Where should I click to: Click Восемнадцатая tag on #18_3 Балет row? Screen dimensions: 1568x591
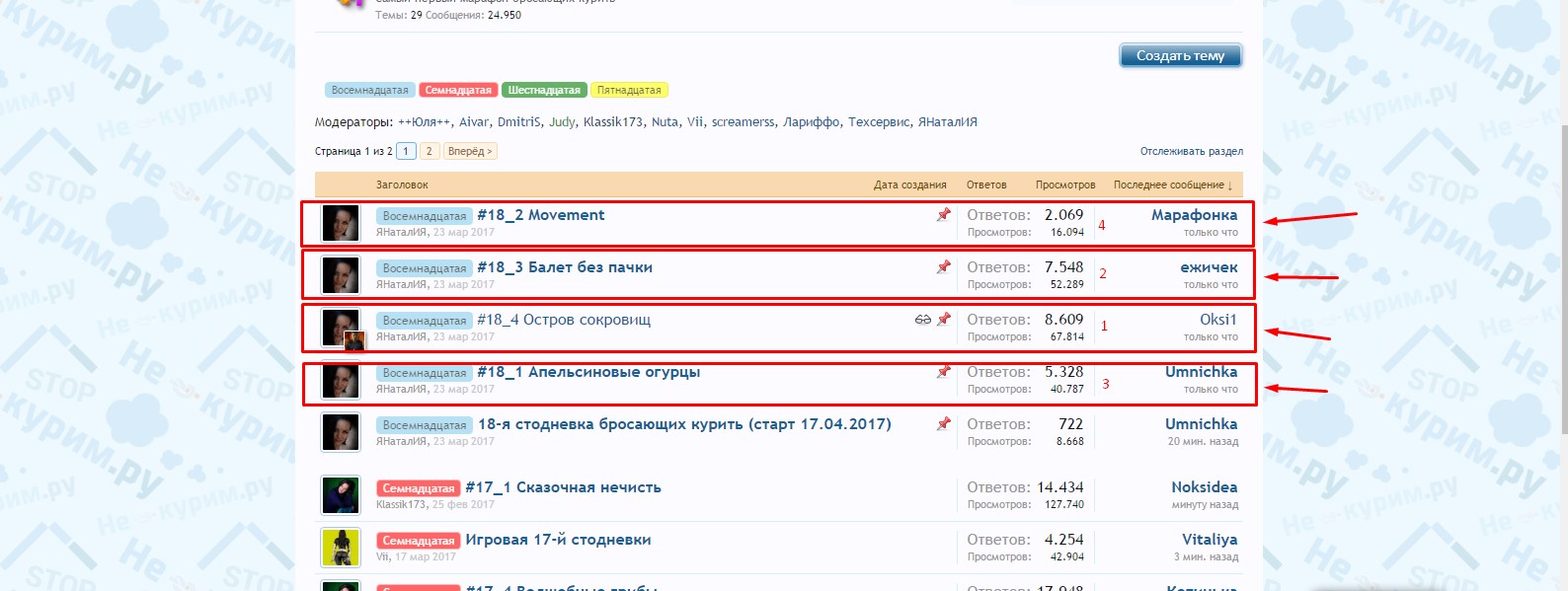coord(424,268)
